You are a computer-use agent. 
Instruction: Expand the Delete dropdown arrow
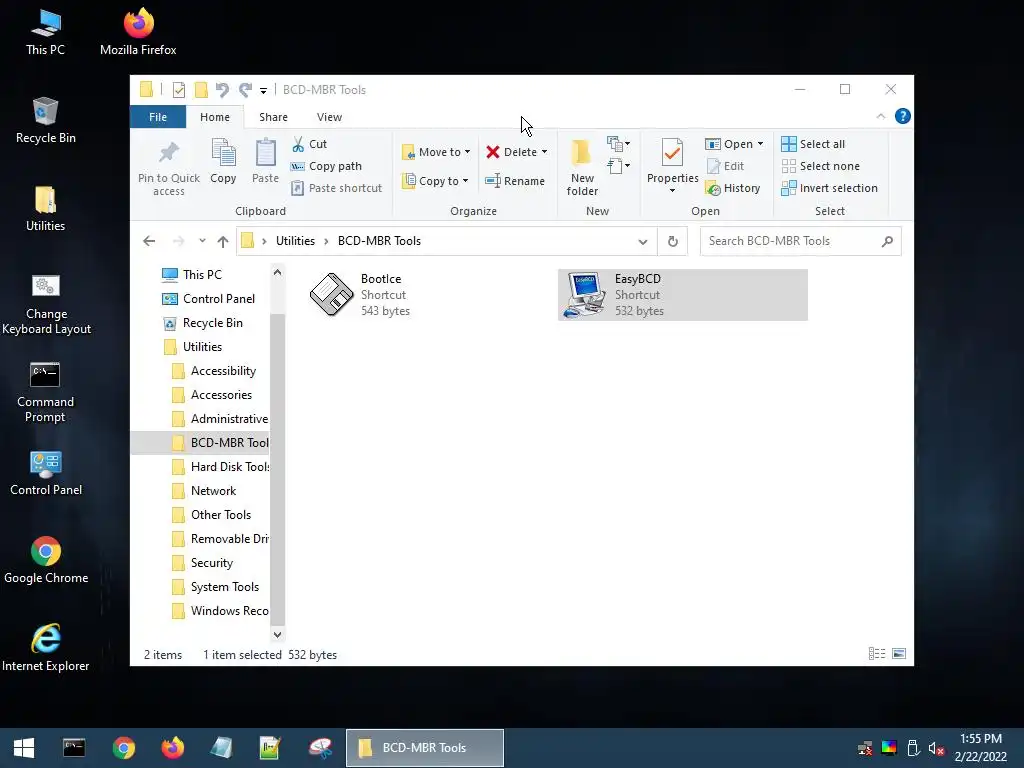(544, 152)
